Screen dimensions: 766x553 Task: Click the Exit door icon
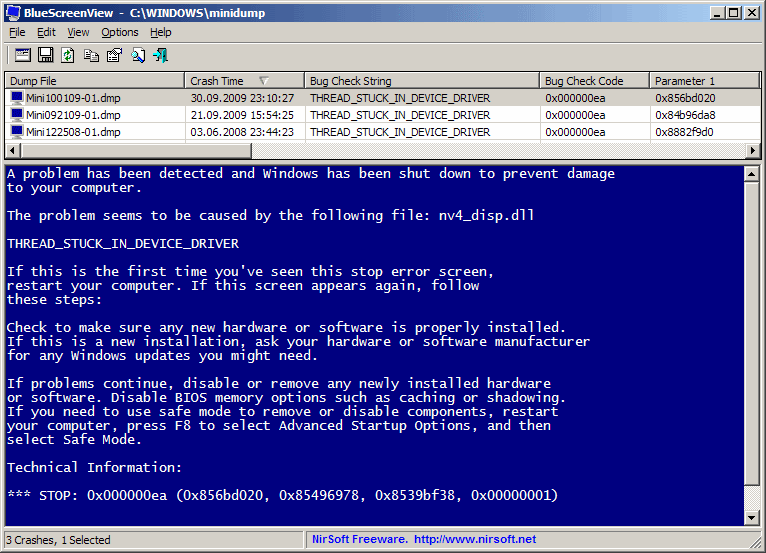161,55
